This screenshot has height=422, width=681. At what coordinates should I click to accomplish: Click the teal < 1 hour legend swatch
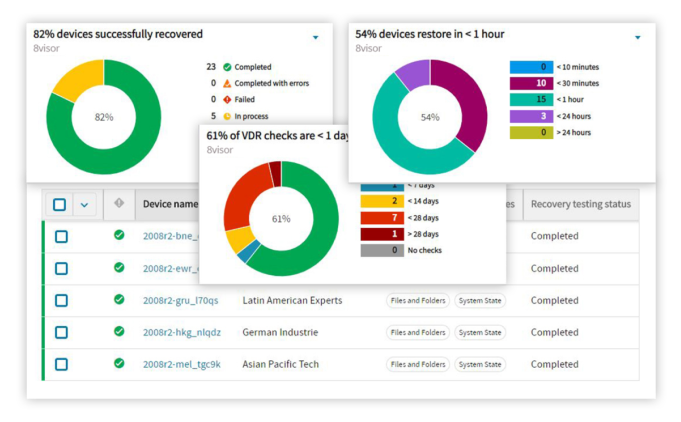[530, 100]
